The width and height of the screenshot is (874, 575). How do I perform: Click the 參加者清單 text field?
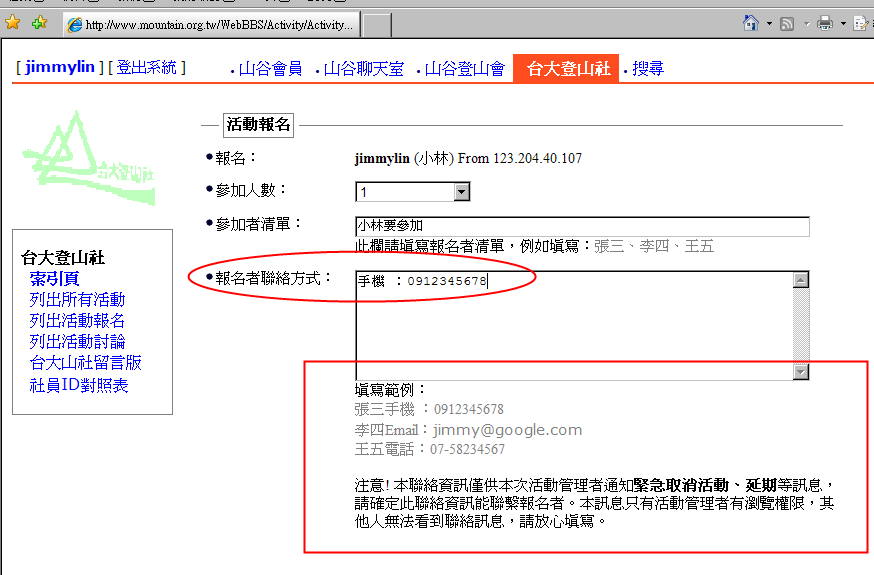[582, 226]
